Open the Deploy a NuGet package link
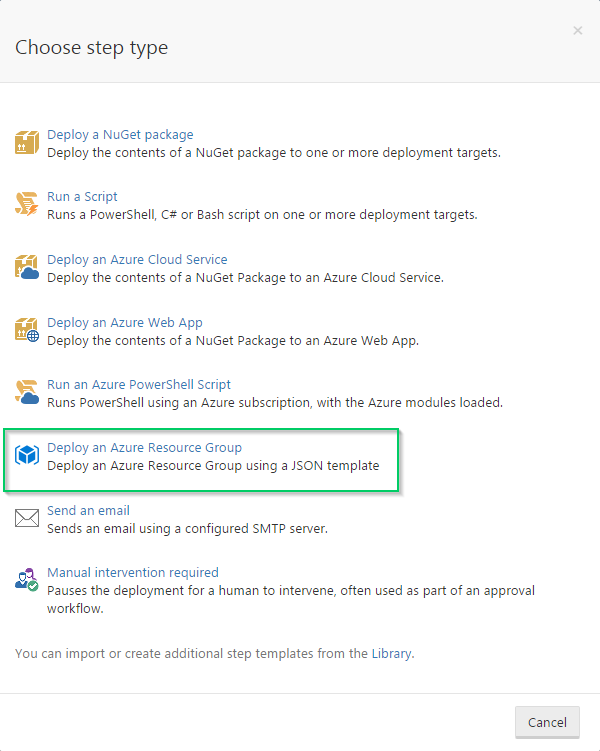Image resolution: width=600 pixels, height=751 pixels. [x=120, y=135]
